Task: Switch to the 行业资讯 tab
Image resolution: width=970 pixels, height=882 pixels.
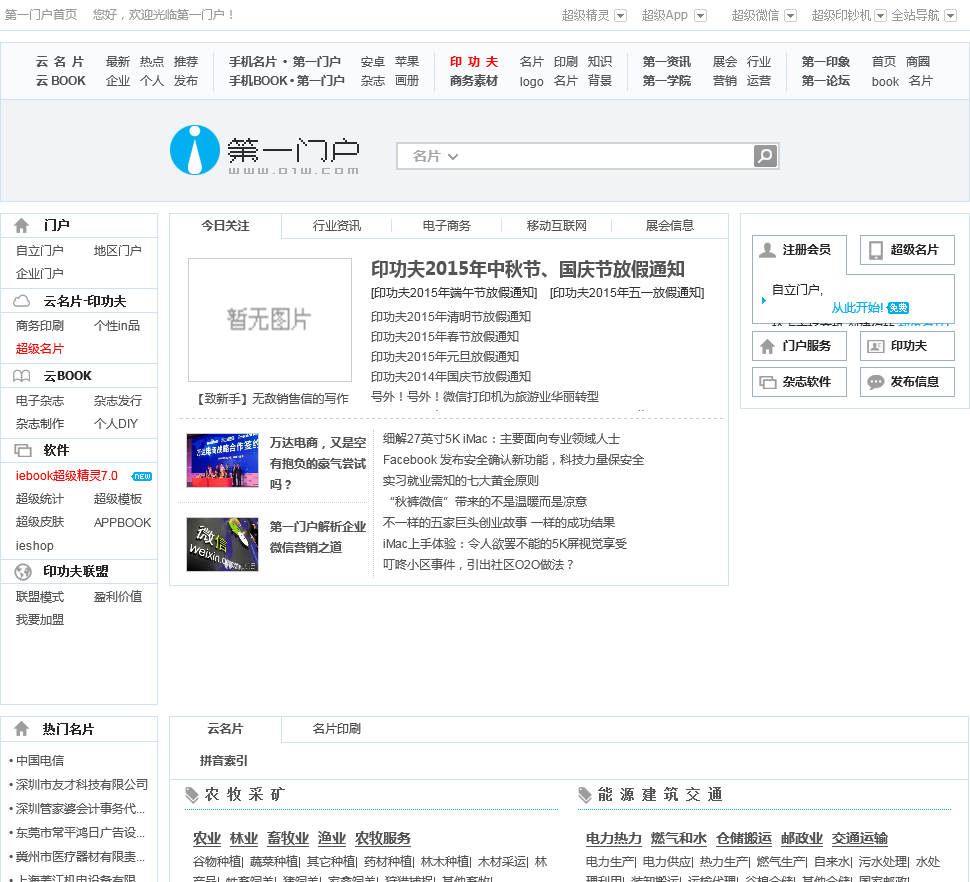Action: 337,226
